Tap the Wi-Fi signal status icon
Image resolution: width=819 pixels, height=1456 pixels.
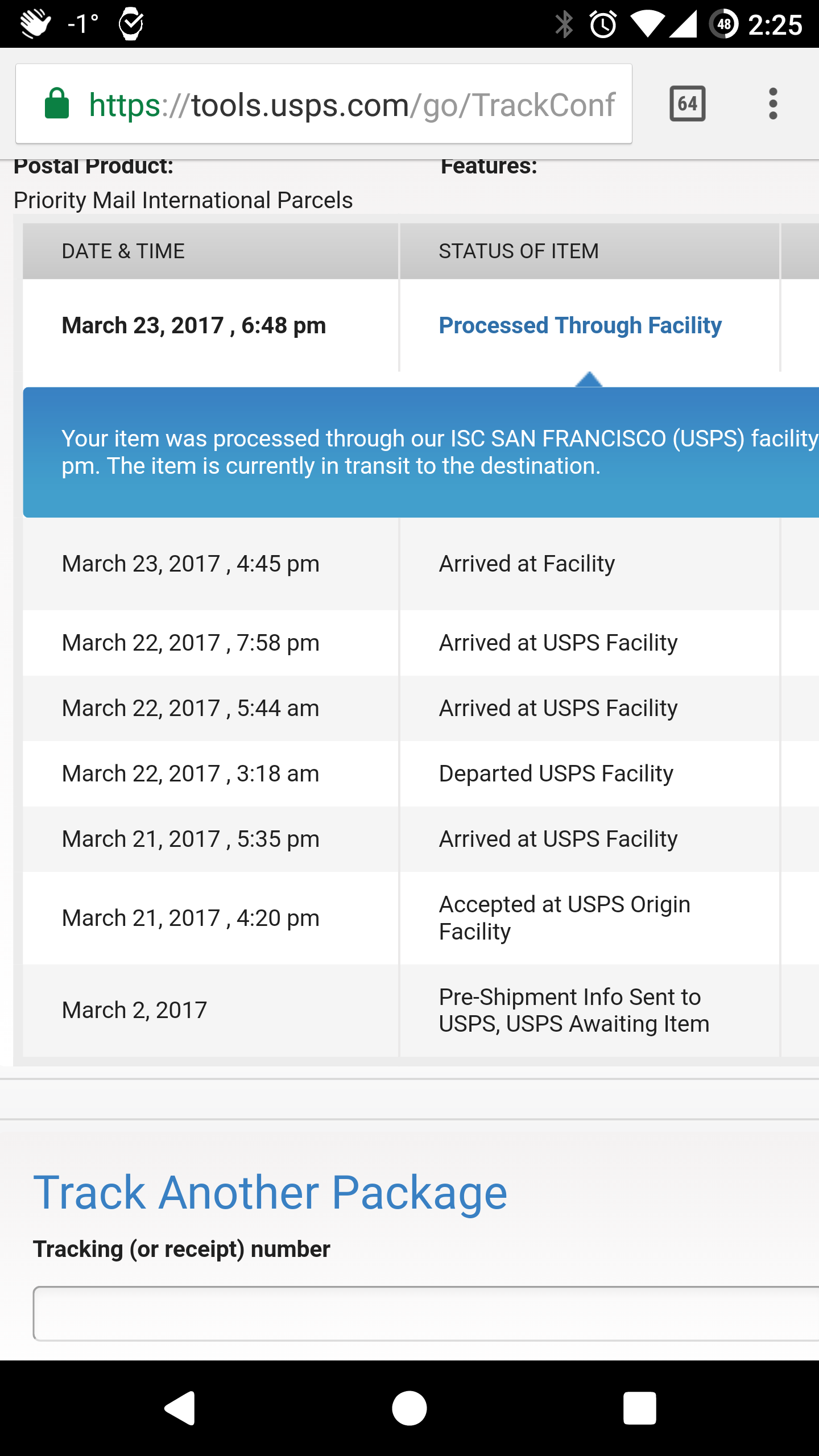[x=648, y=24]
